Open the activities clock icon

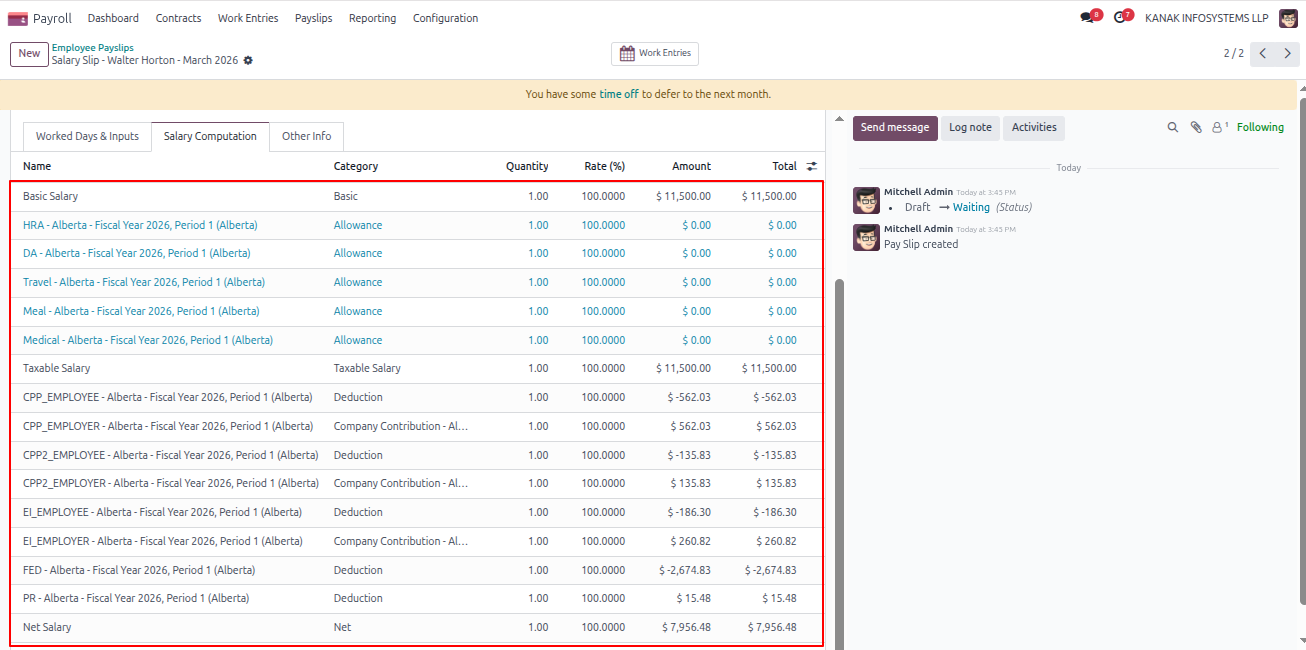1119,18
